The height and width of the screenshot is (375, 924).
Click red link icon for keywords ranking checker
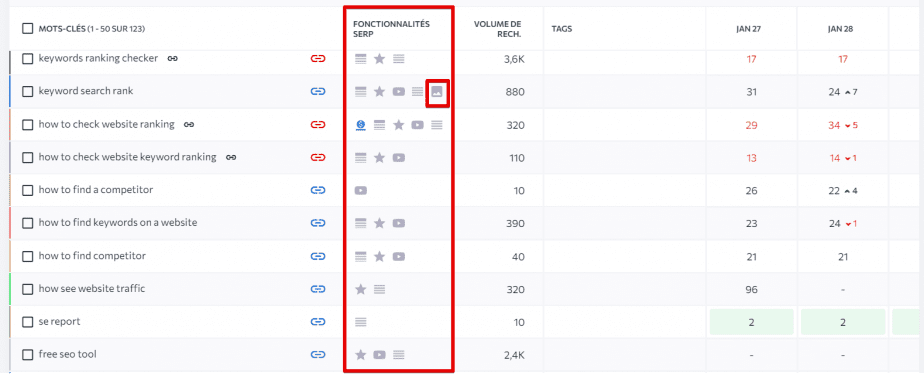(318, 58)
